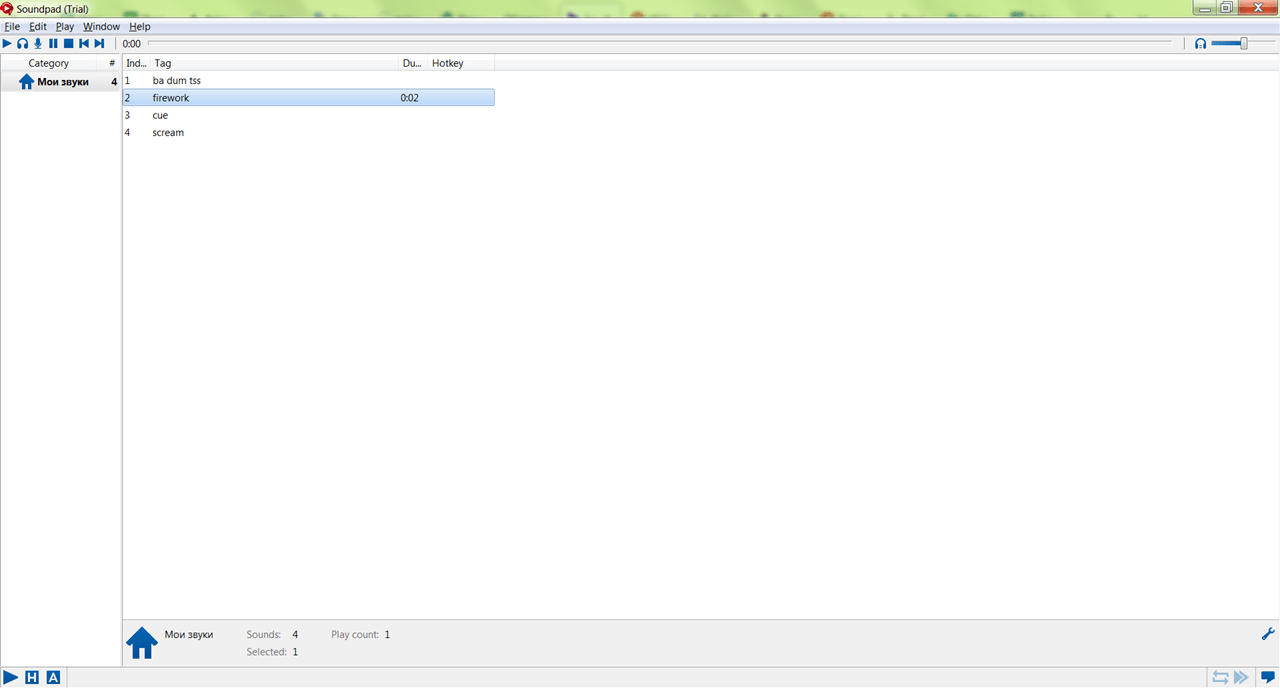Pause playback using the pause icon

(54, 44)
